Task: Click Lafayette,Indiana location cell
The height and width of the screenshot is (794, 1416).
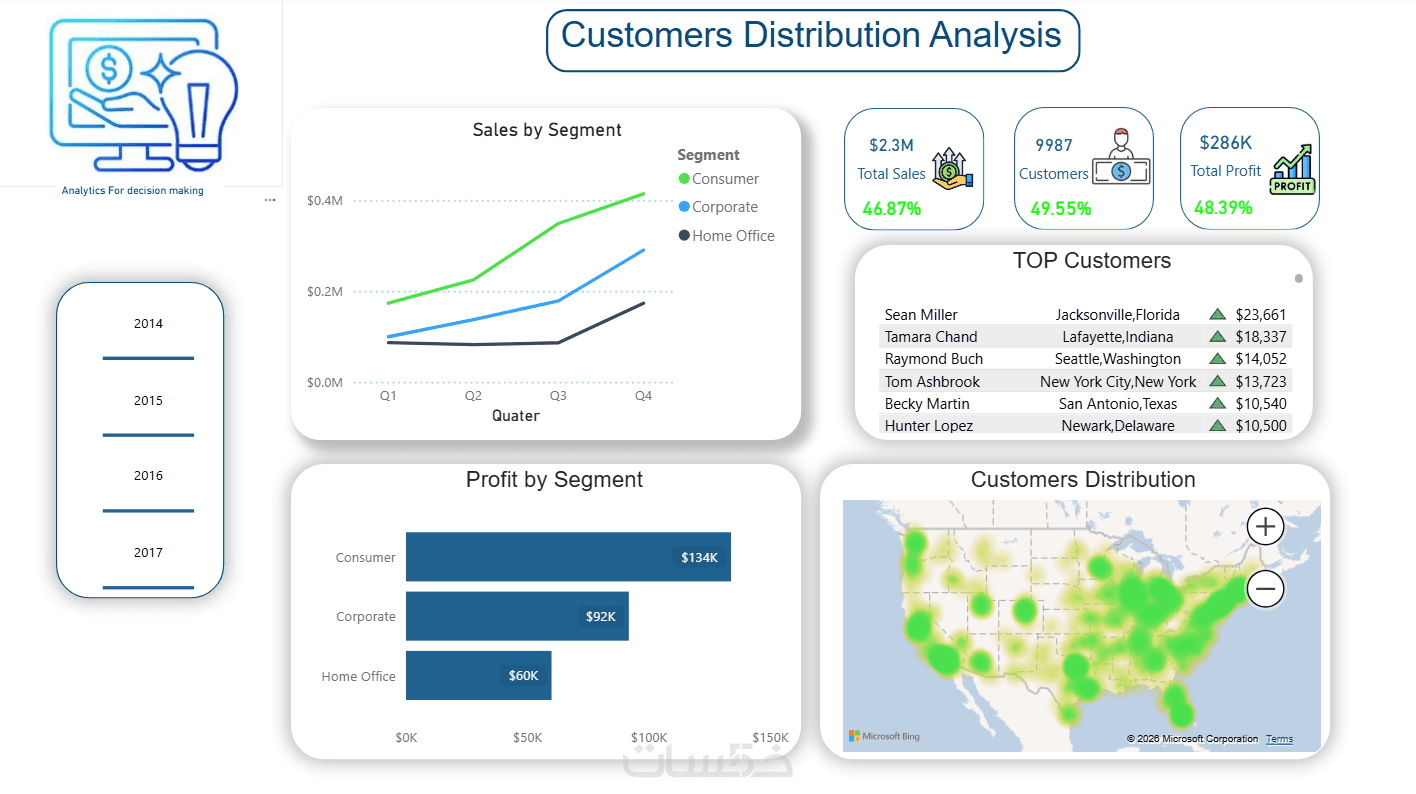Action: point(1118,337)
